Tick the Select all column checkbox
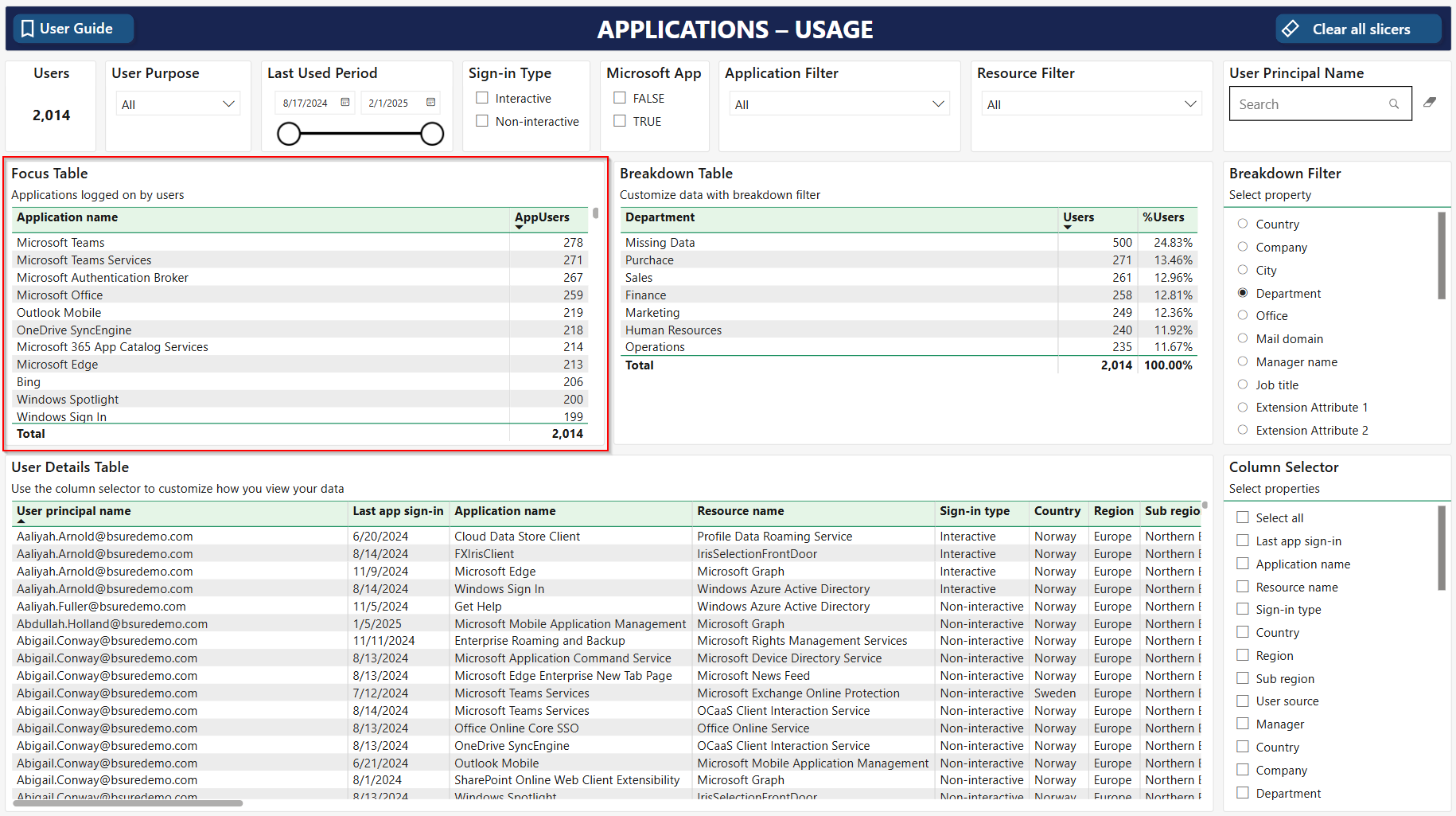The image size is (1456, 816). pos(1243,517)
